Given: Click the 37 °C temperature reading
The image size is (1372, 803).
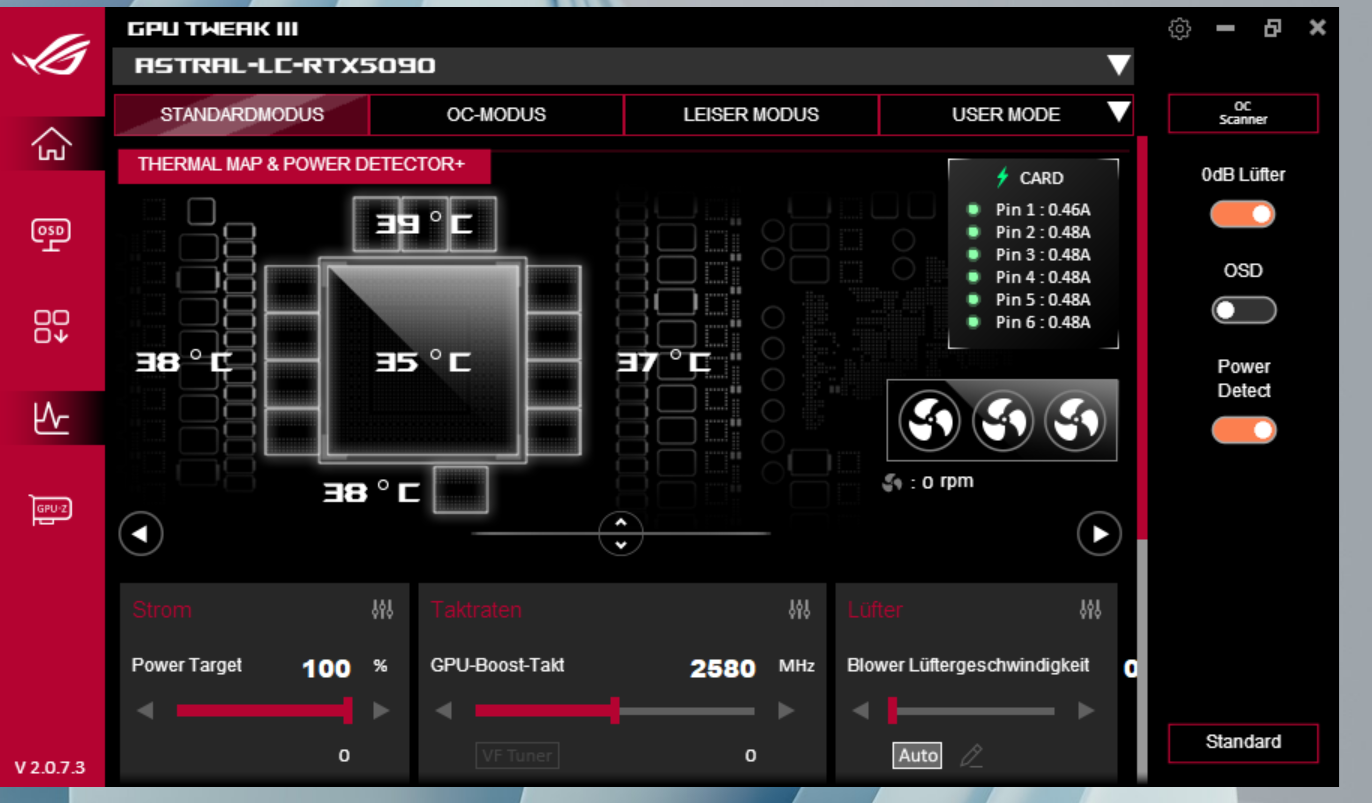Looking at the screenshot, I should pyautogui.click(x=663, y=361).
